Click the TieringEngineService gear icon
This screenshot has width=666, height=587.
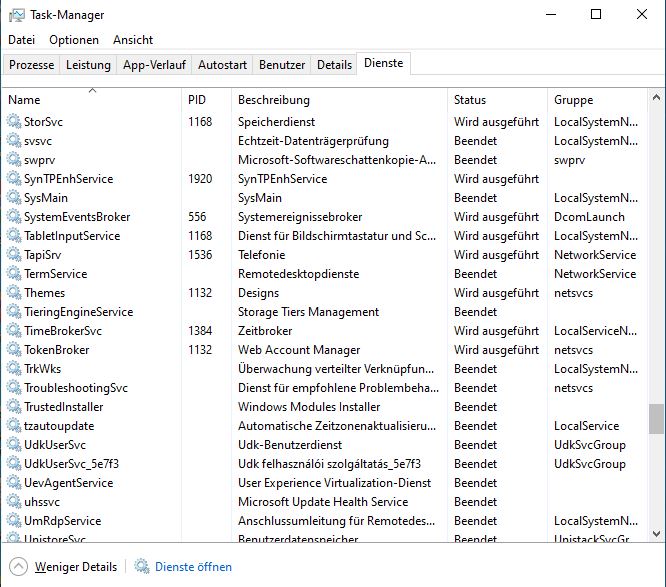(x=14, y=312)
